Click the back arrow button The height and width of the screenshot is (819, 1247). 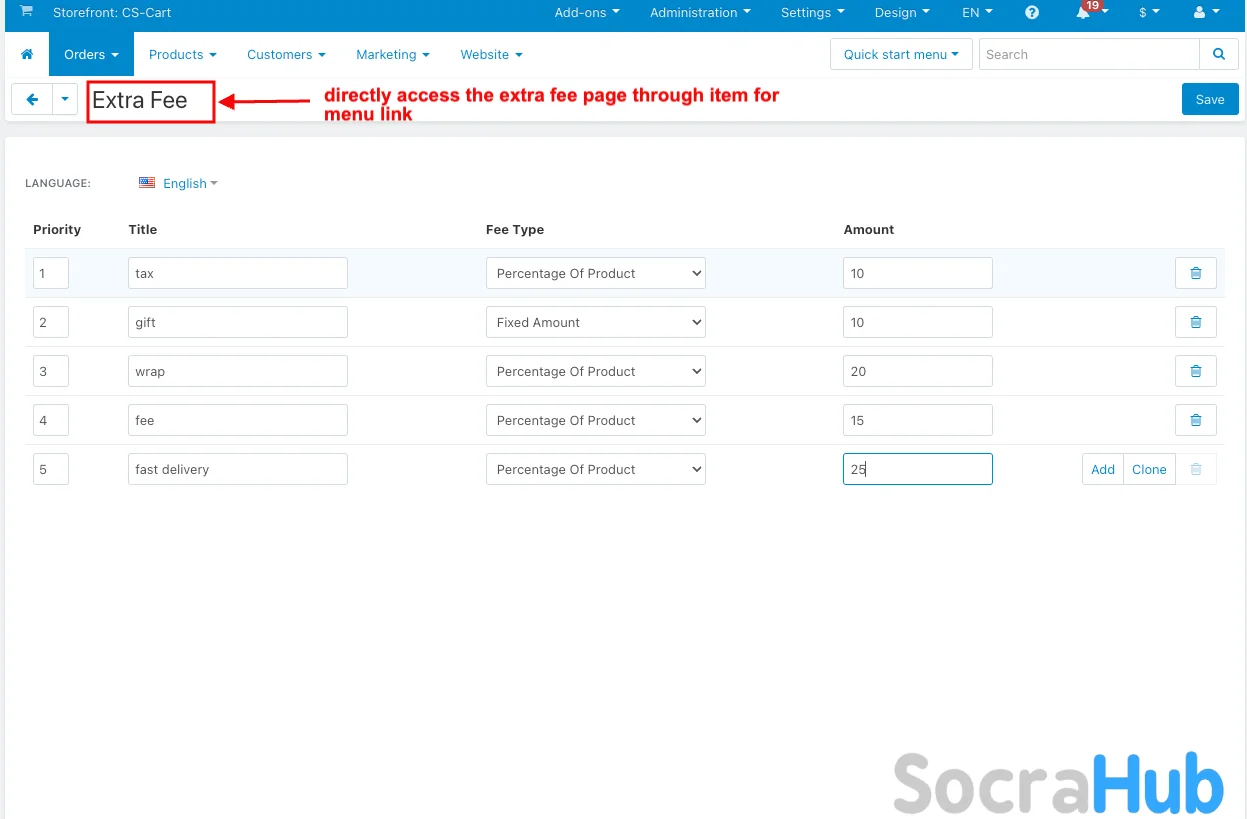32,99
